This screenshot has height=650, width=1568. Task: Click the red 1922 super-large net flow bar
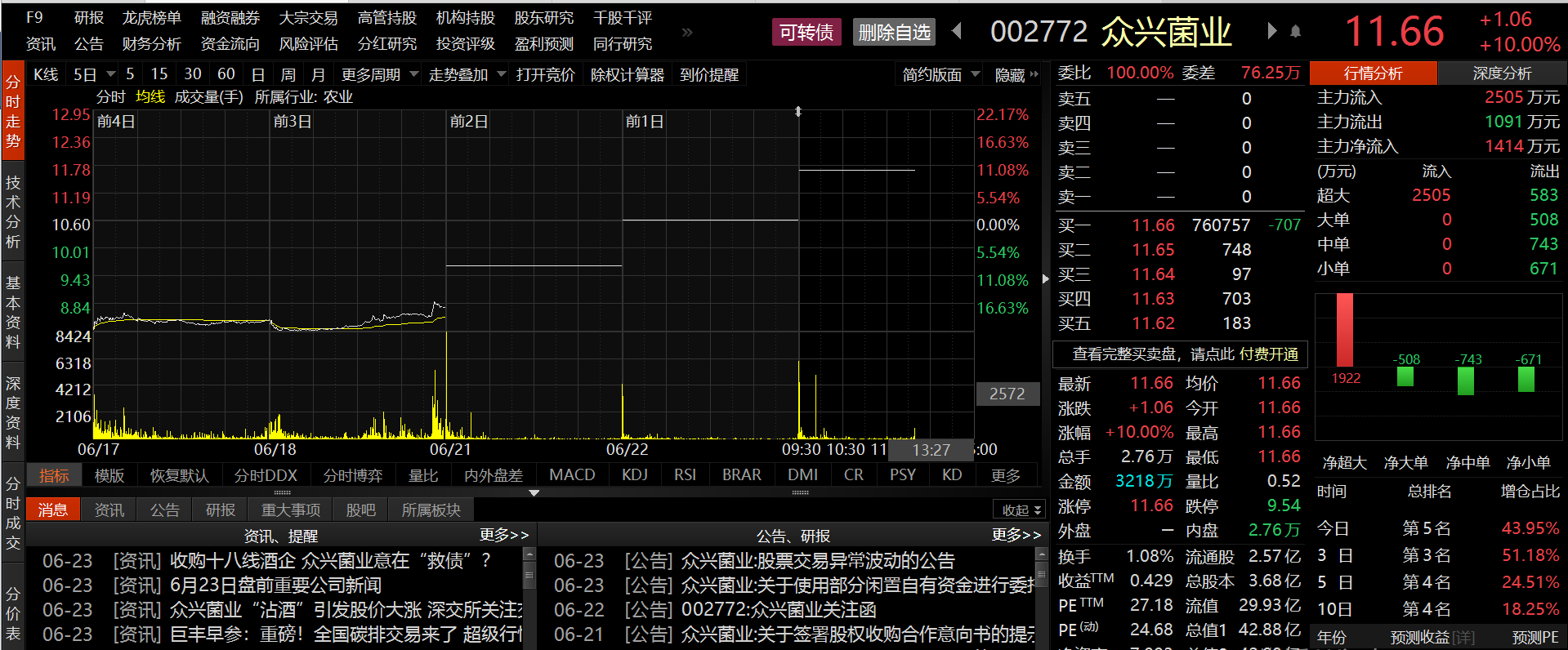click(1344, 330)
